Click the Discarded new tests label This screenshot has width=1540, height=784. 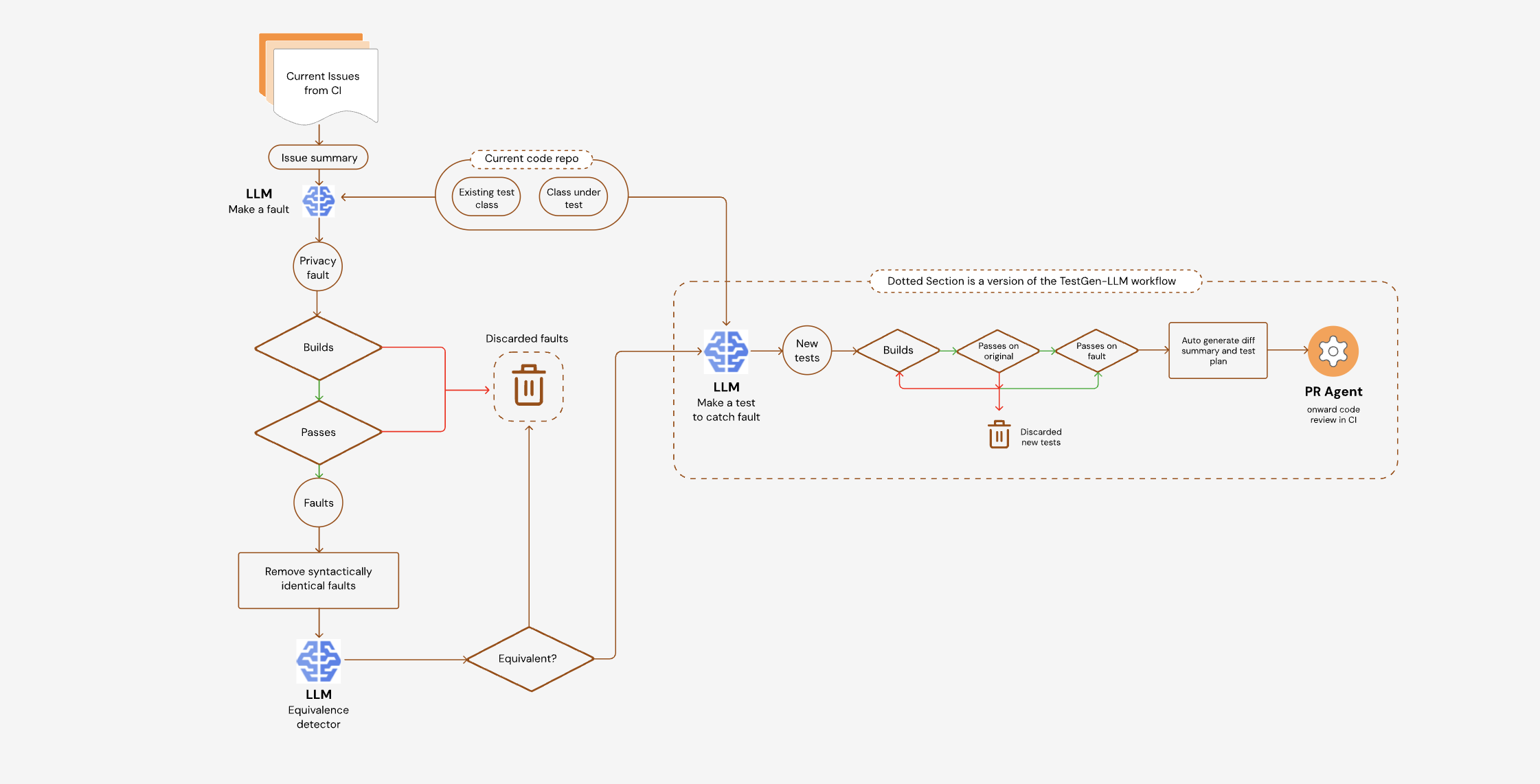[x=1041, y=437]
